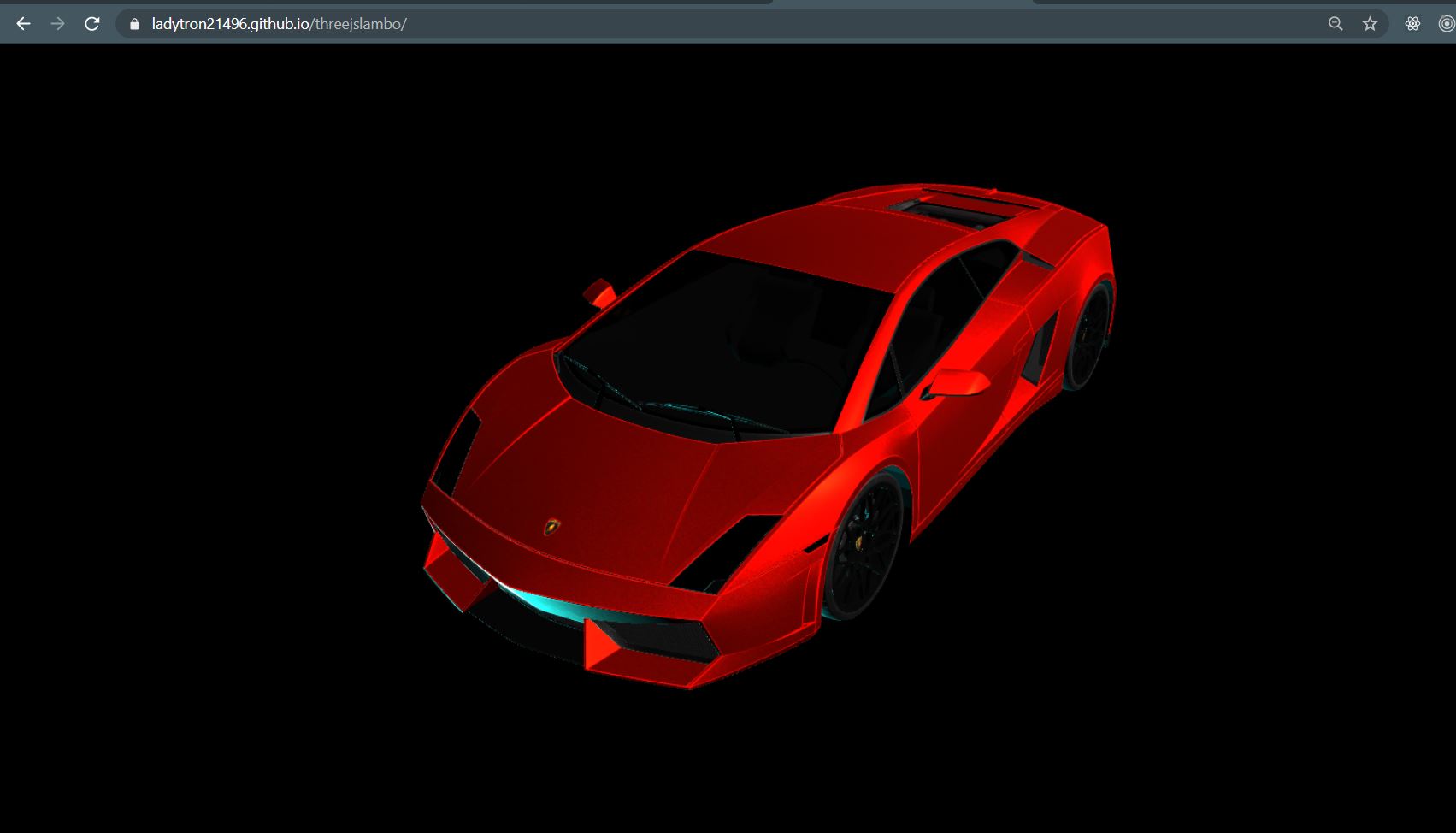The image size is (1456, 833).
Task: Click the browser forward arrow
Action: pos(57,24)
